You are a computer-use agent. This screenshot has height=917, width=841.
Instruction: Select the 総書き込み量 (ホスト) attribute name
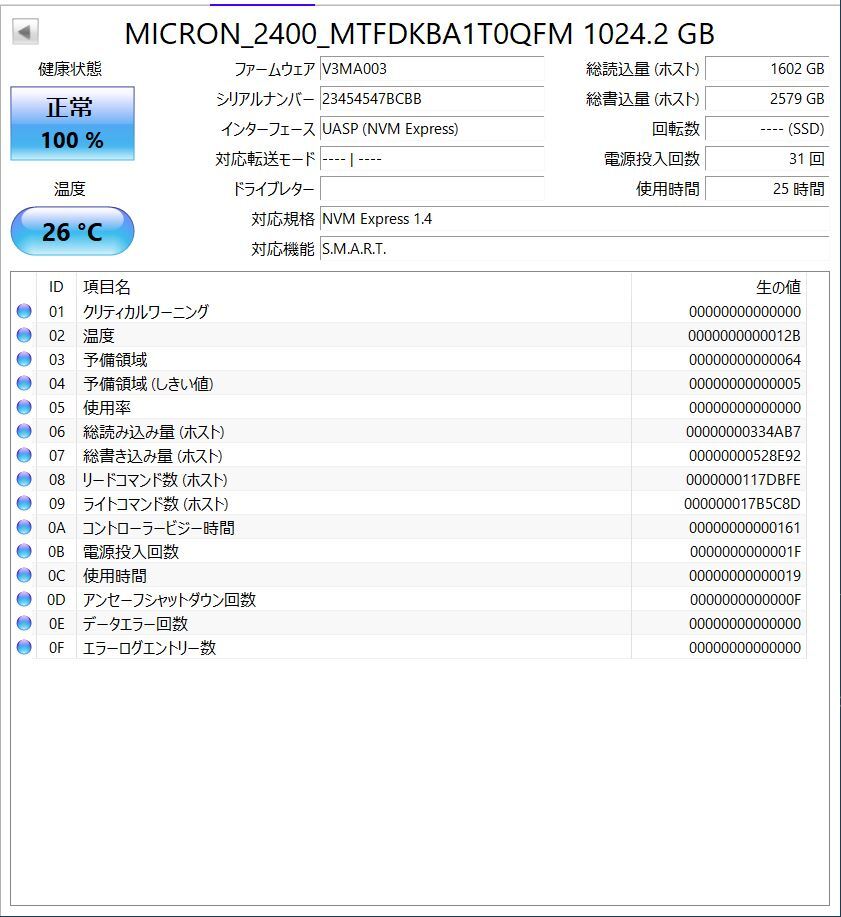[x=153, y=456]
